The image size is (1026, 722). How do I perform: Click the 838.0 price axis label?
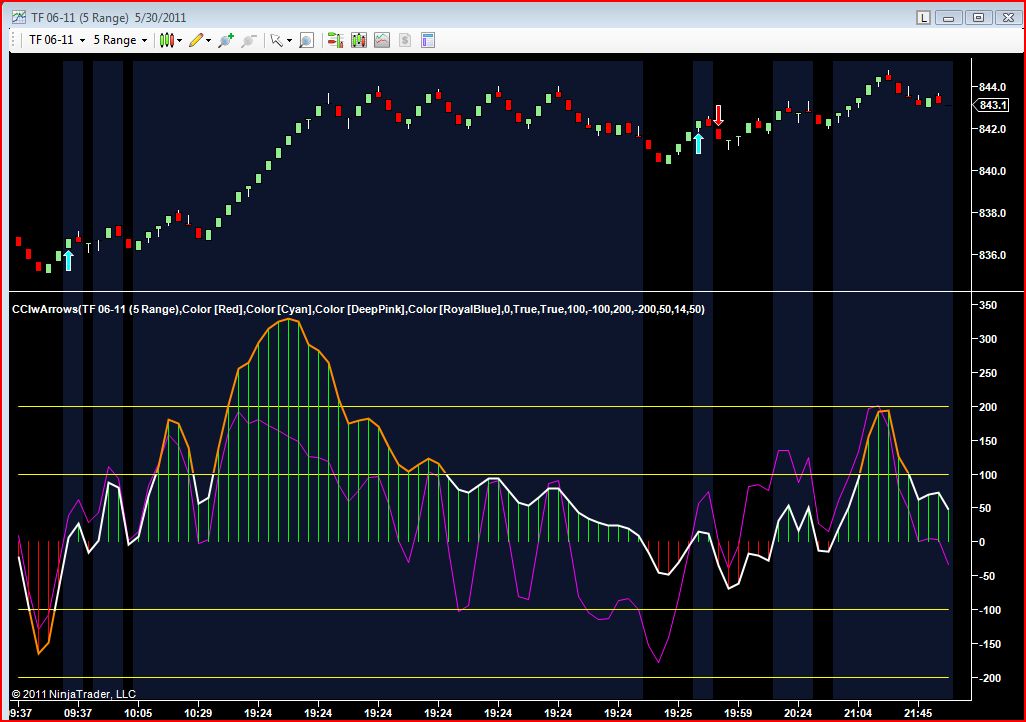coord(993,213)
